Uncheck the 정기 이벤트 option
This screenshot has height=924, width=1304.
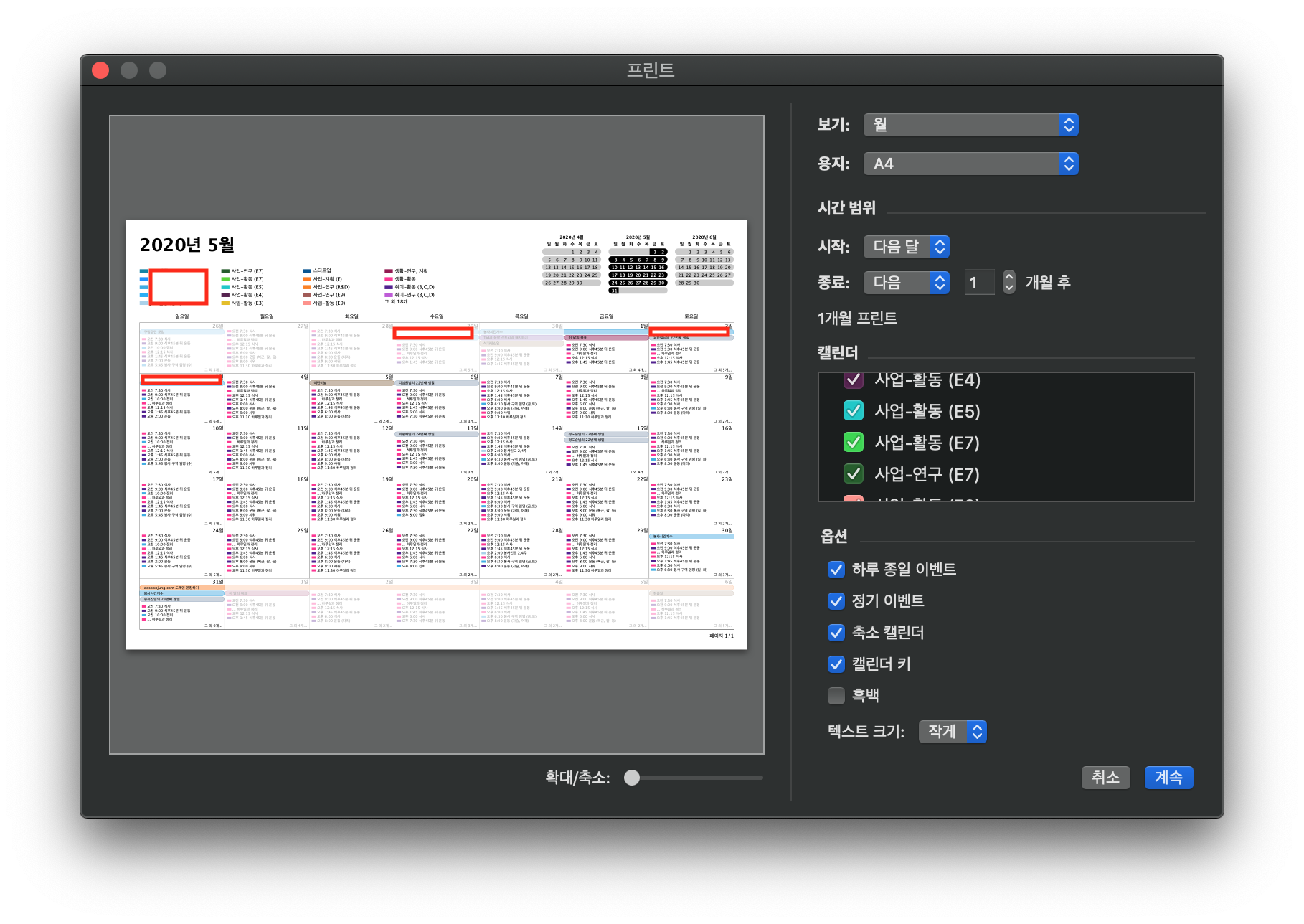tap(836, 601)
